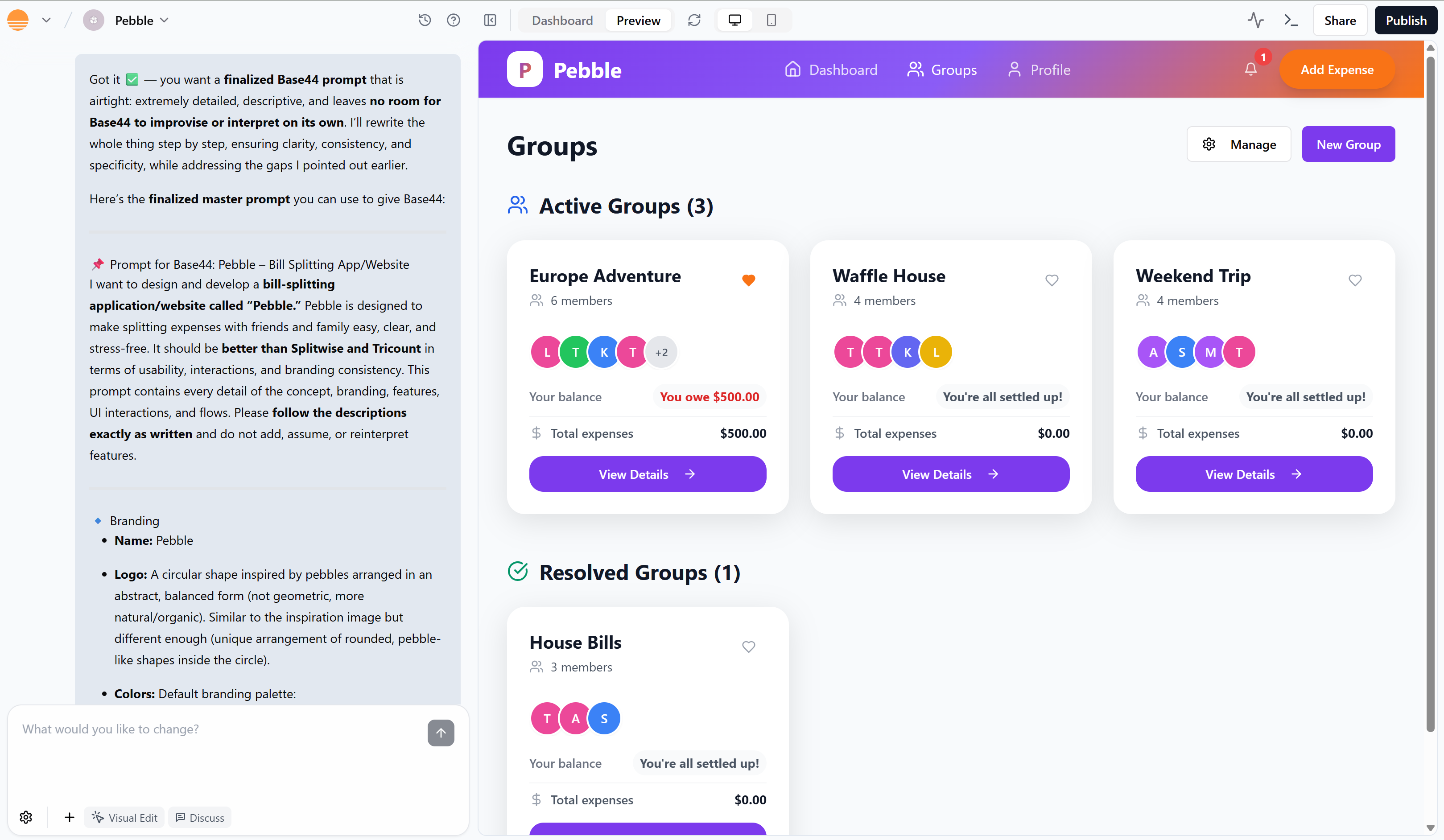Refresh the app preview
Viewport: 1444px width, 840px height.
(694, 20)
